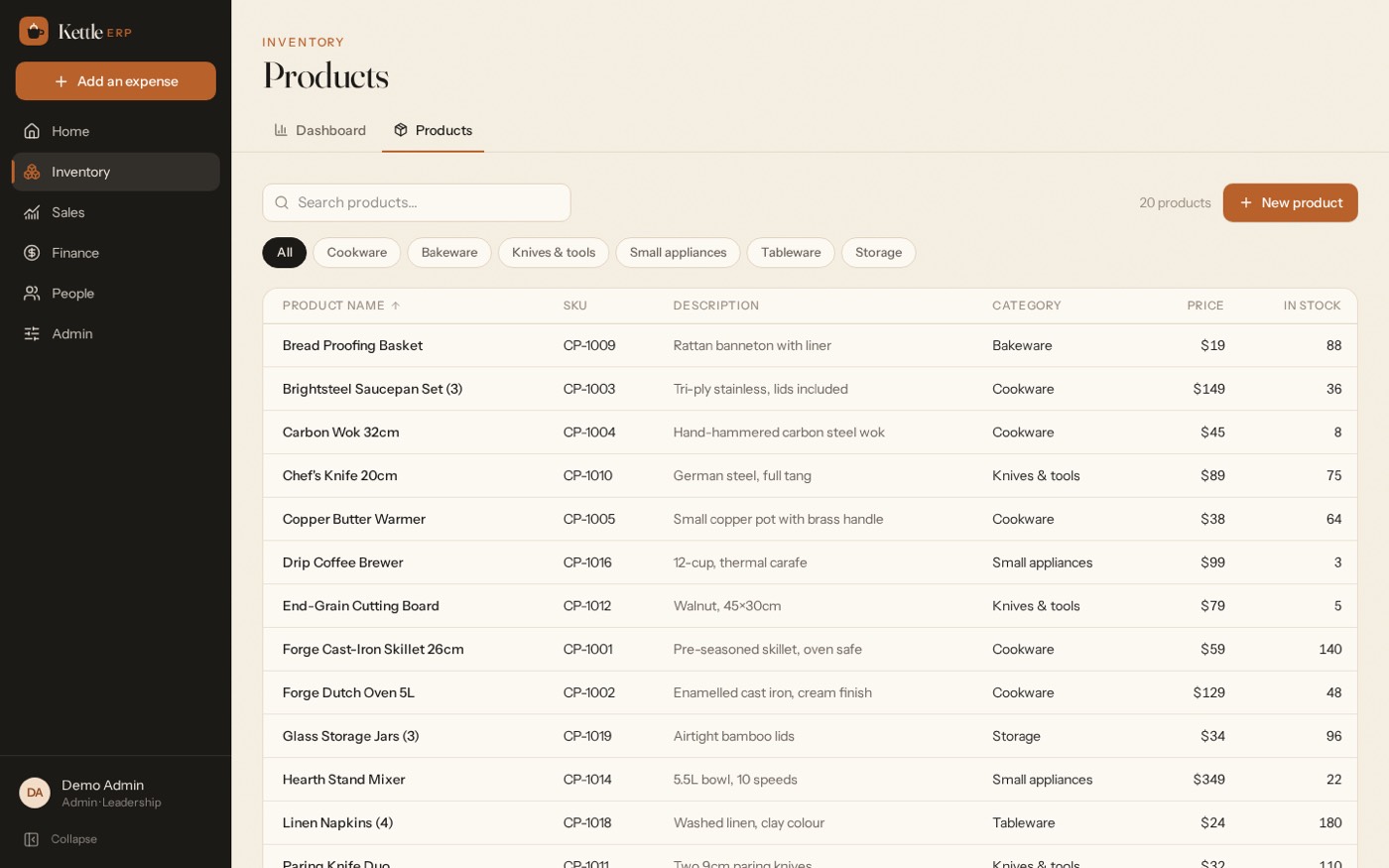
Task: Click the People icon in sidebar
Action: (32, 294)
